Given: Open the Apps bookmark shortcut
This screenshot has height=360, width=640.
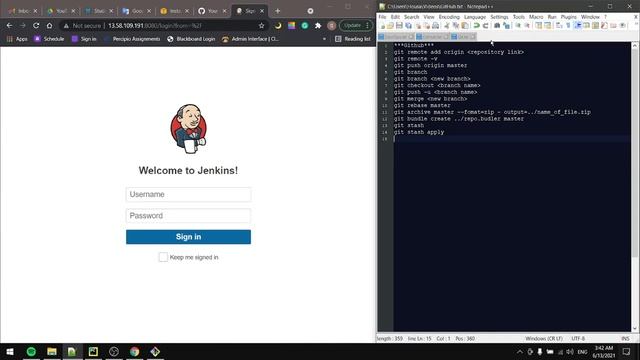Looking at the screenshot, I should click(17, 39).
